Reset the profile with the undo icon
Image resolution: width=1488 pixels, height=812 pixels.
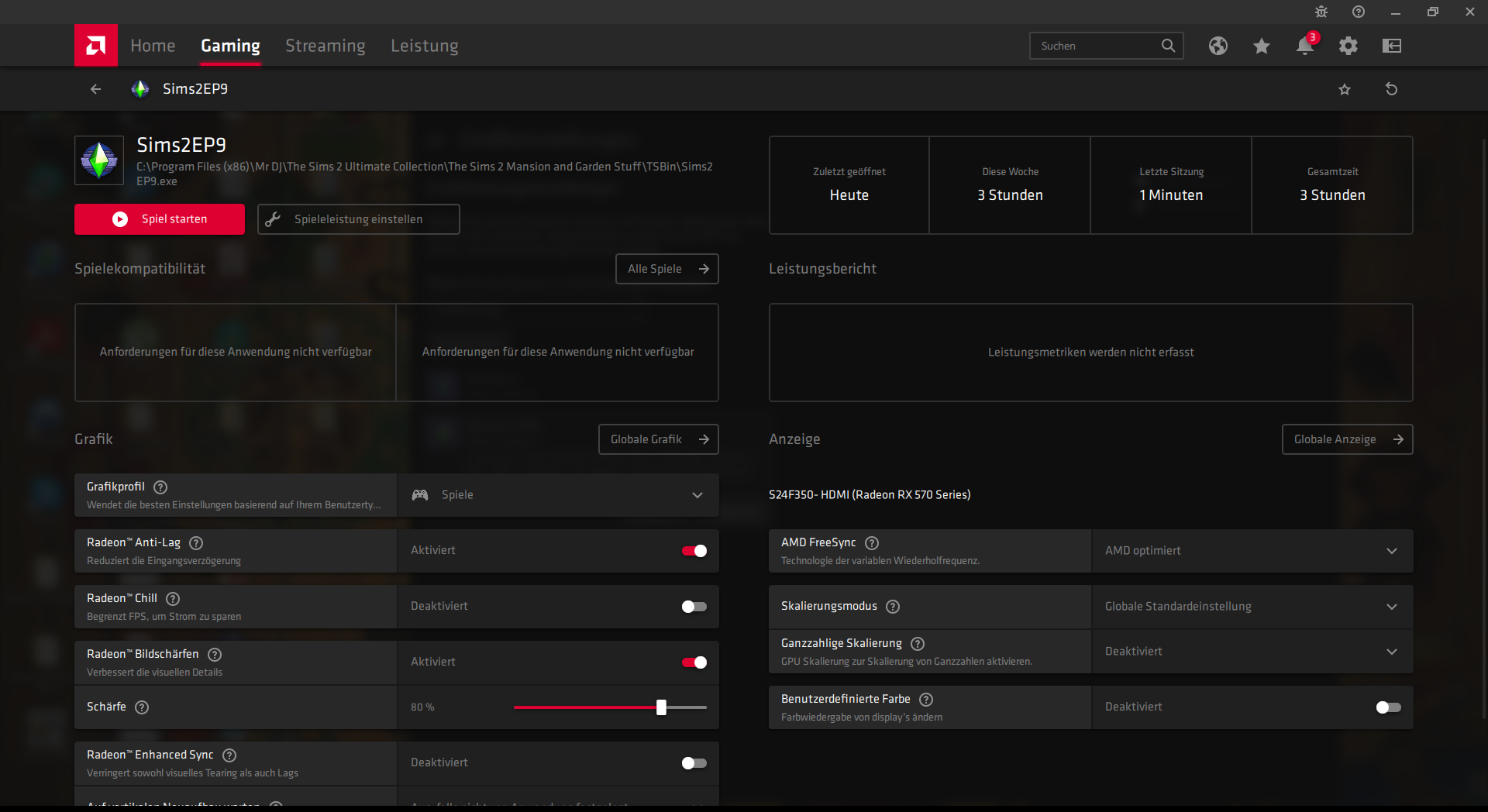(1391, 89)
